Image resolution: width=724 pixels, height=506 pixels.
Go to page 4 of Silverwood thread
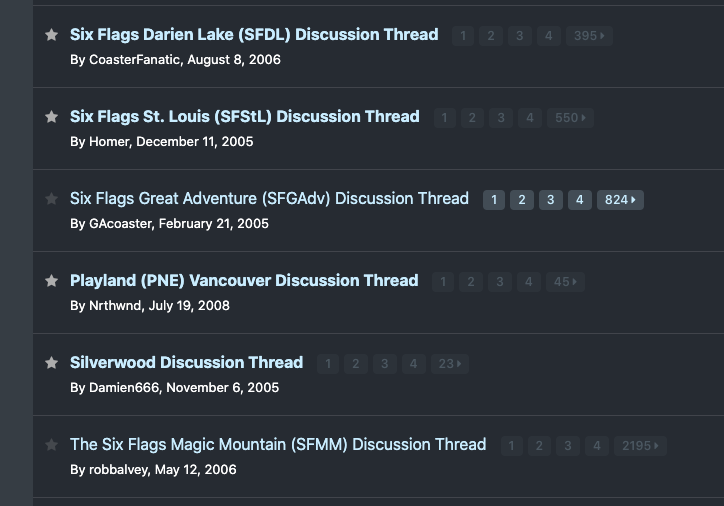pyautogui.click(x=413, y=364)
